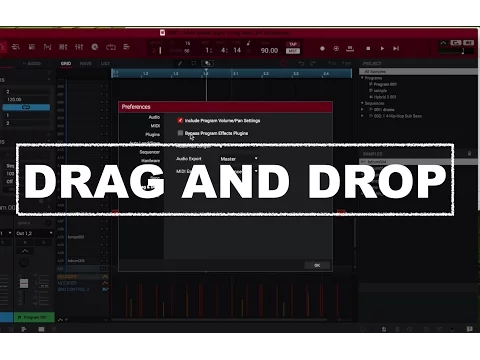Select Plugins in Preferences sidebar
Screen dimensions: 480x360
pos(152,134)
